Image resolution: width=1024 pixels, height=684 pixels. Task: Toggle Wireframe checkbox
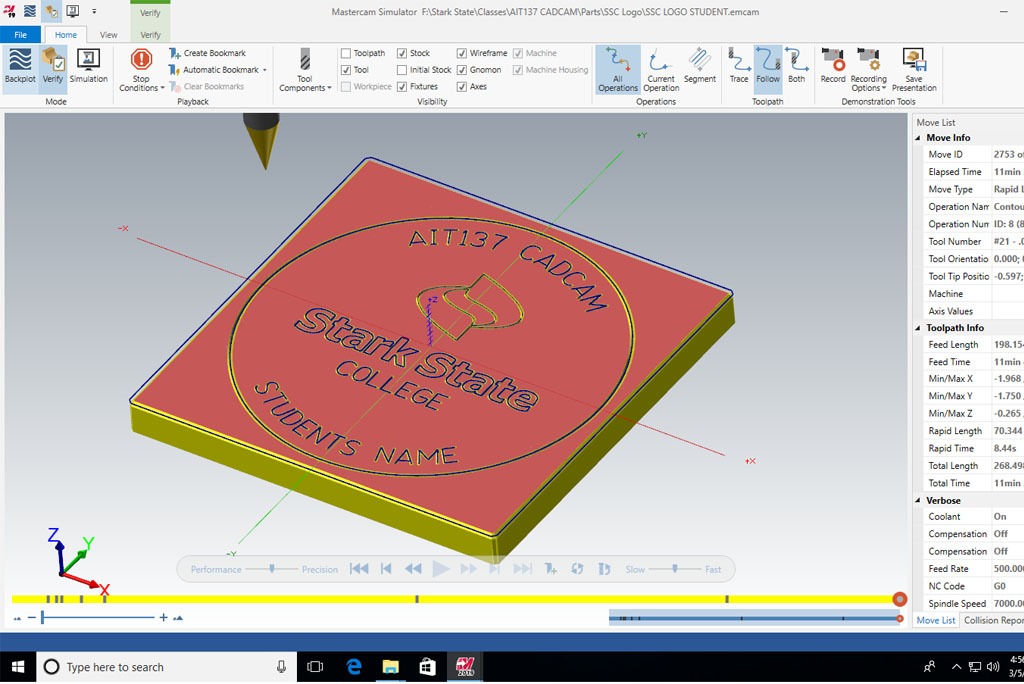pyautogui.click(x=462, y=53)
